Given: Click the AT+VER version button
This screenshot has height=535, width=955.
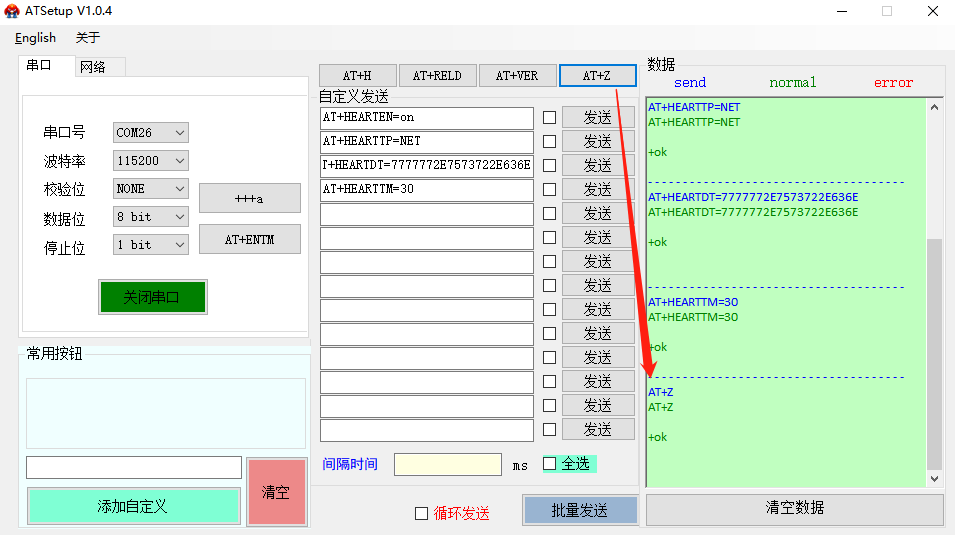Looking at the screenshot, I should pos(517,76).
